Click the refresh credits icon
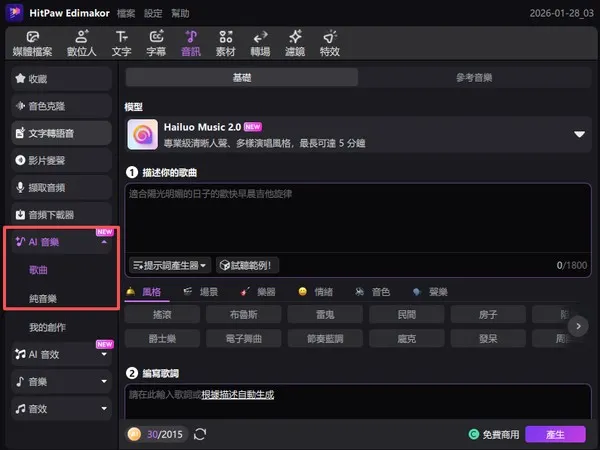The image size is (600, 450). coord(200,434)
